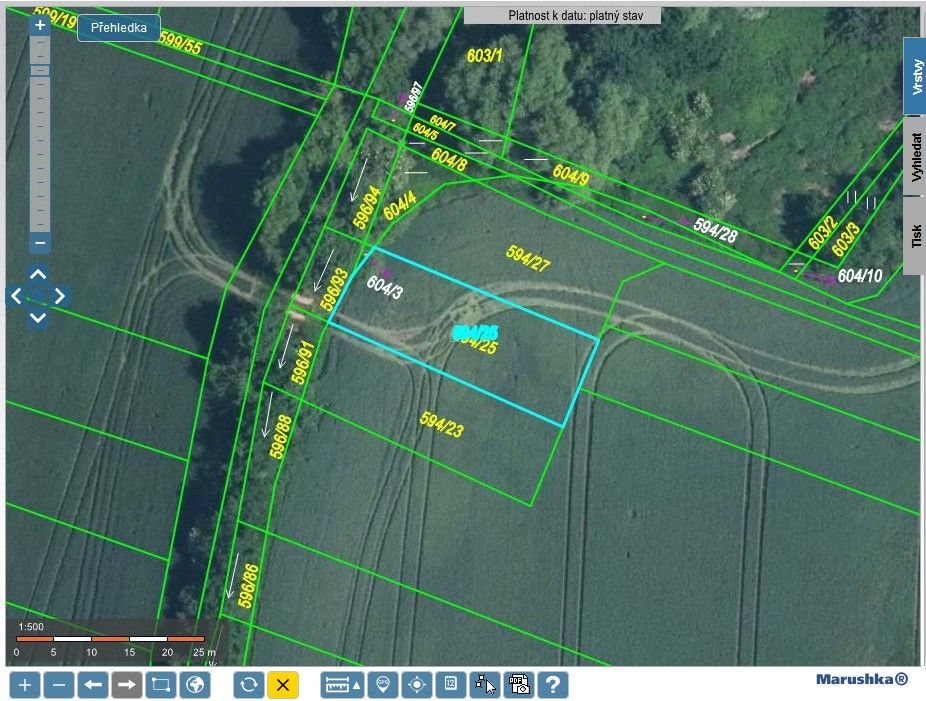Open the Tisk side tab

pos(915,235)
